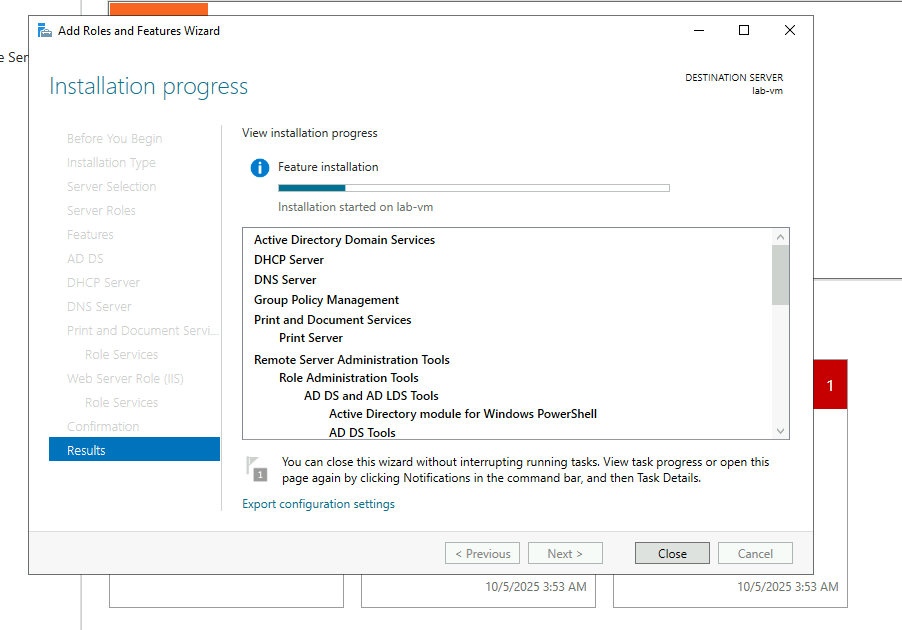Select Confirmation step in sidebar
902x630 pixels.
(x=103, y=426)
